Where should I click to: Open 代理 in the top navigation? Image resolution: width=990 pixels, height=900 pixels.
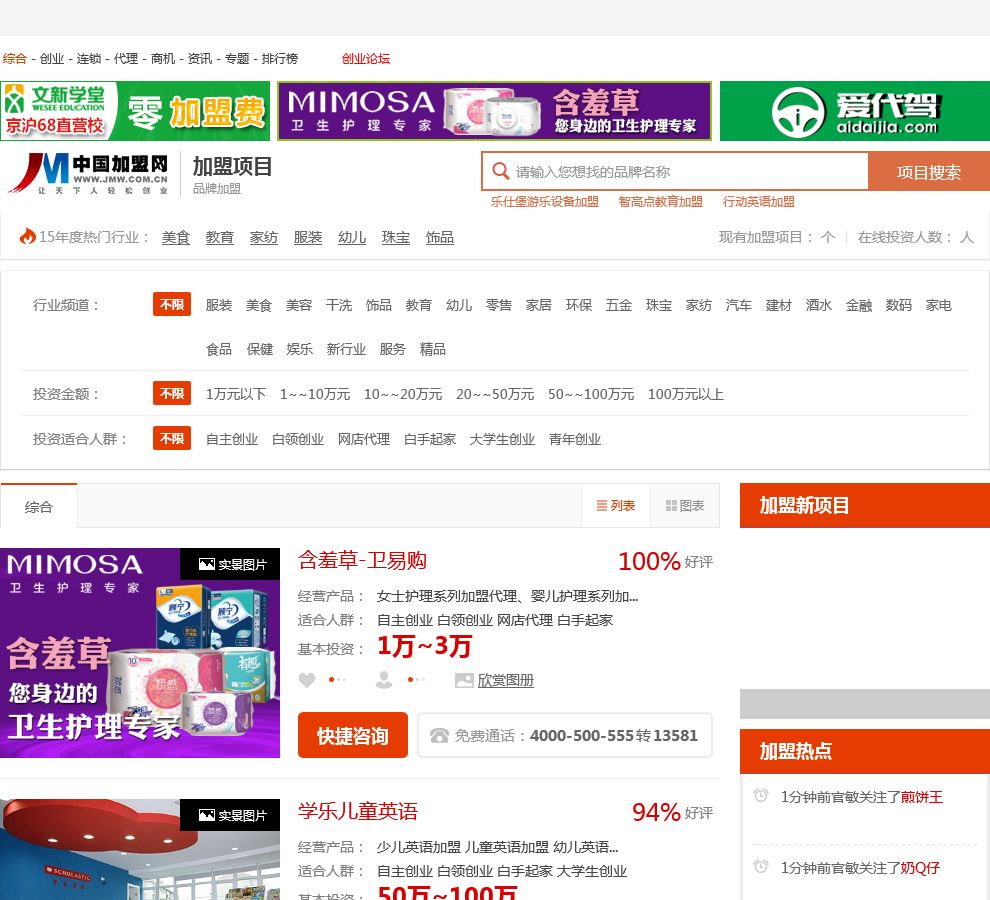tap(126, 59)
